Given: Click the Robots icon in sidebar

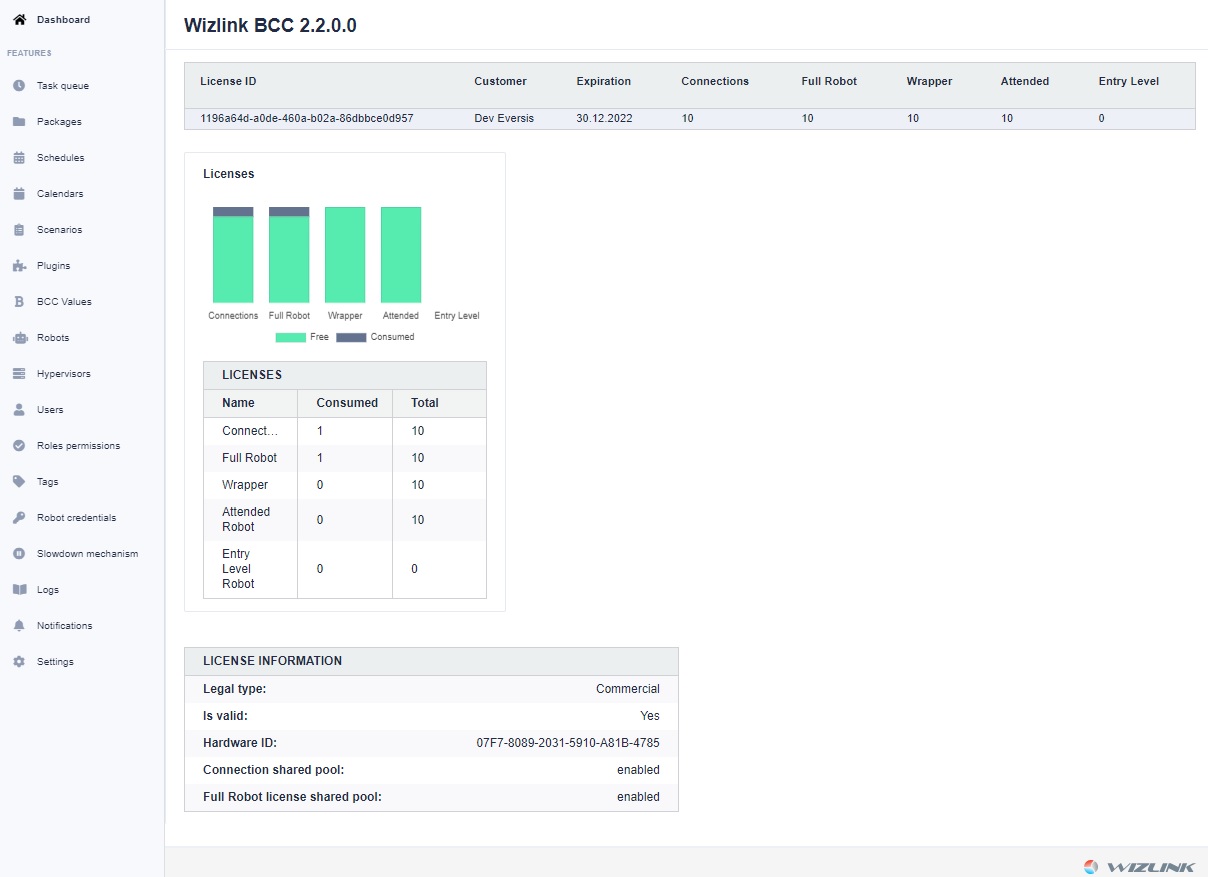Looking at the screenshot, I should pos(19,338).
